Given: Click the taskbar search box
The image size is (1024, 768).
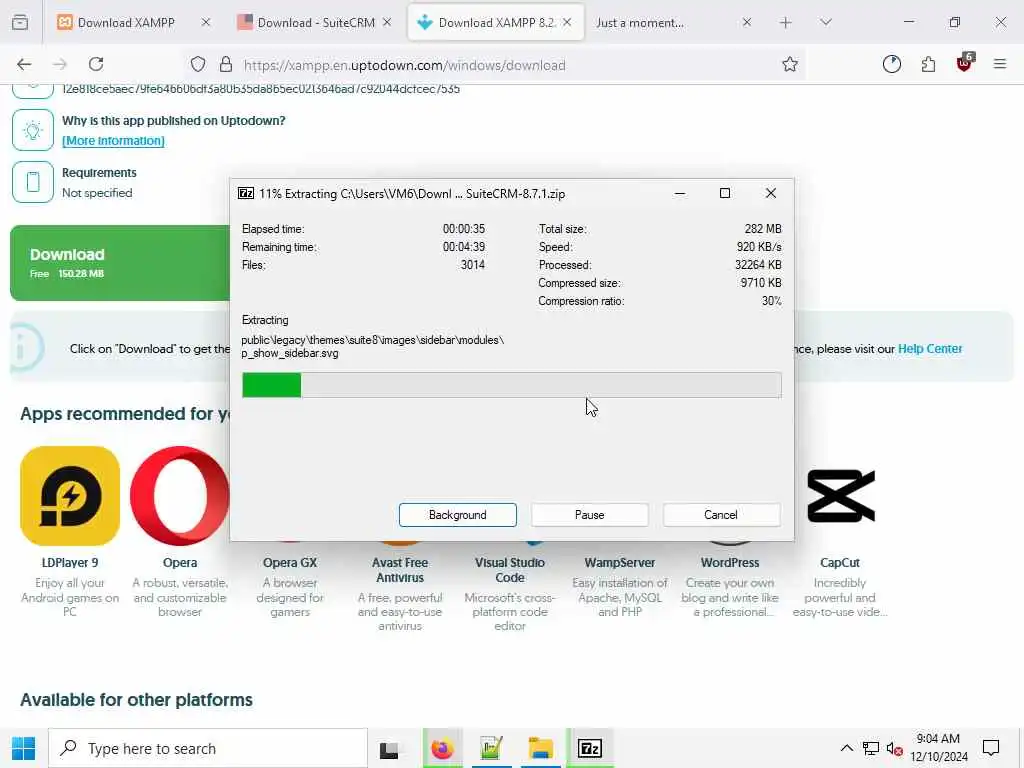Looking at the screenshot, I should (208, 748).
